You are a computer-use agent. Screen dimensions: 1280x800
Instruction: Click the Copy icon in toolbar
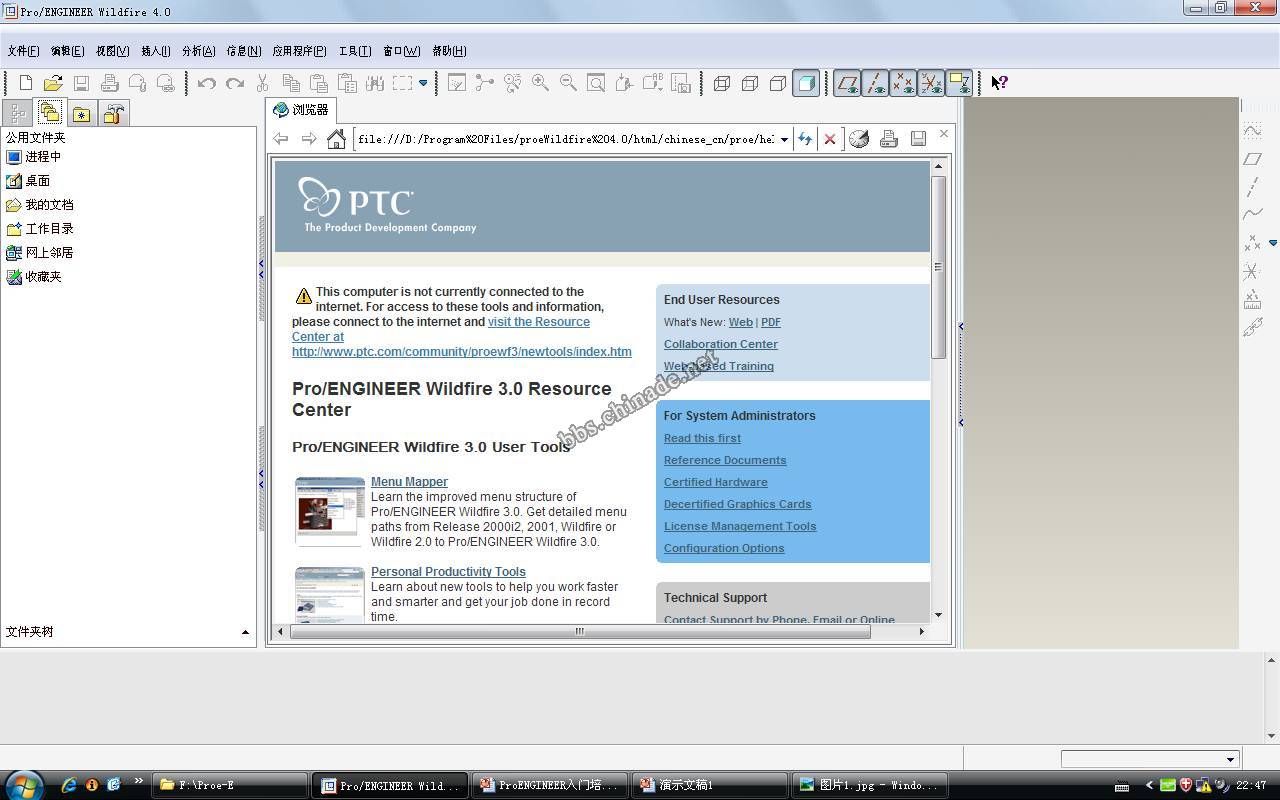[x=291, y=83]
